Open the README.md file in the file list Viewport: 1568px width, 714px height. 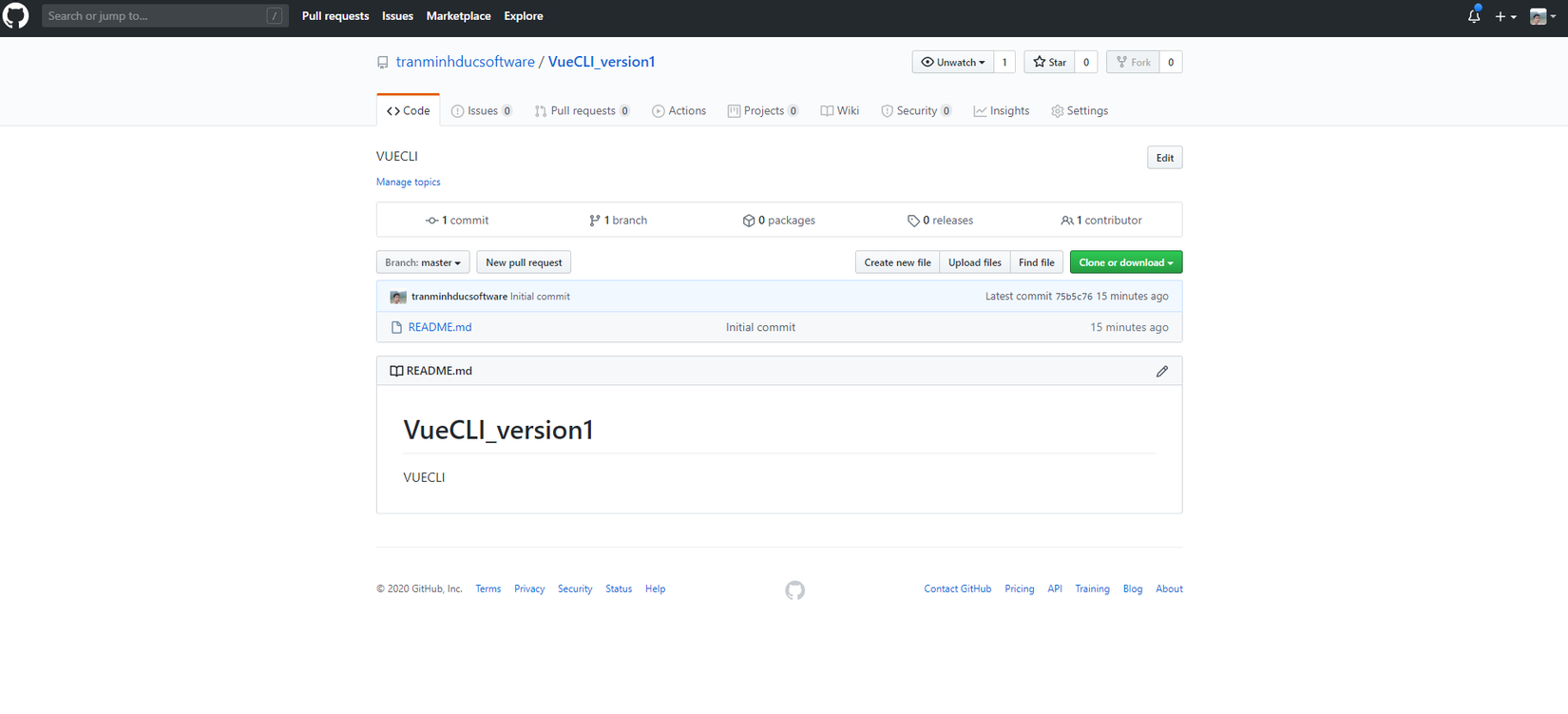click(x=440, y=327)
